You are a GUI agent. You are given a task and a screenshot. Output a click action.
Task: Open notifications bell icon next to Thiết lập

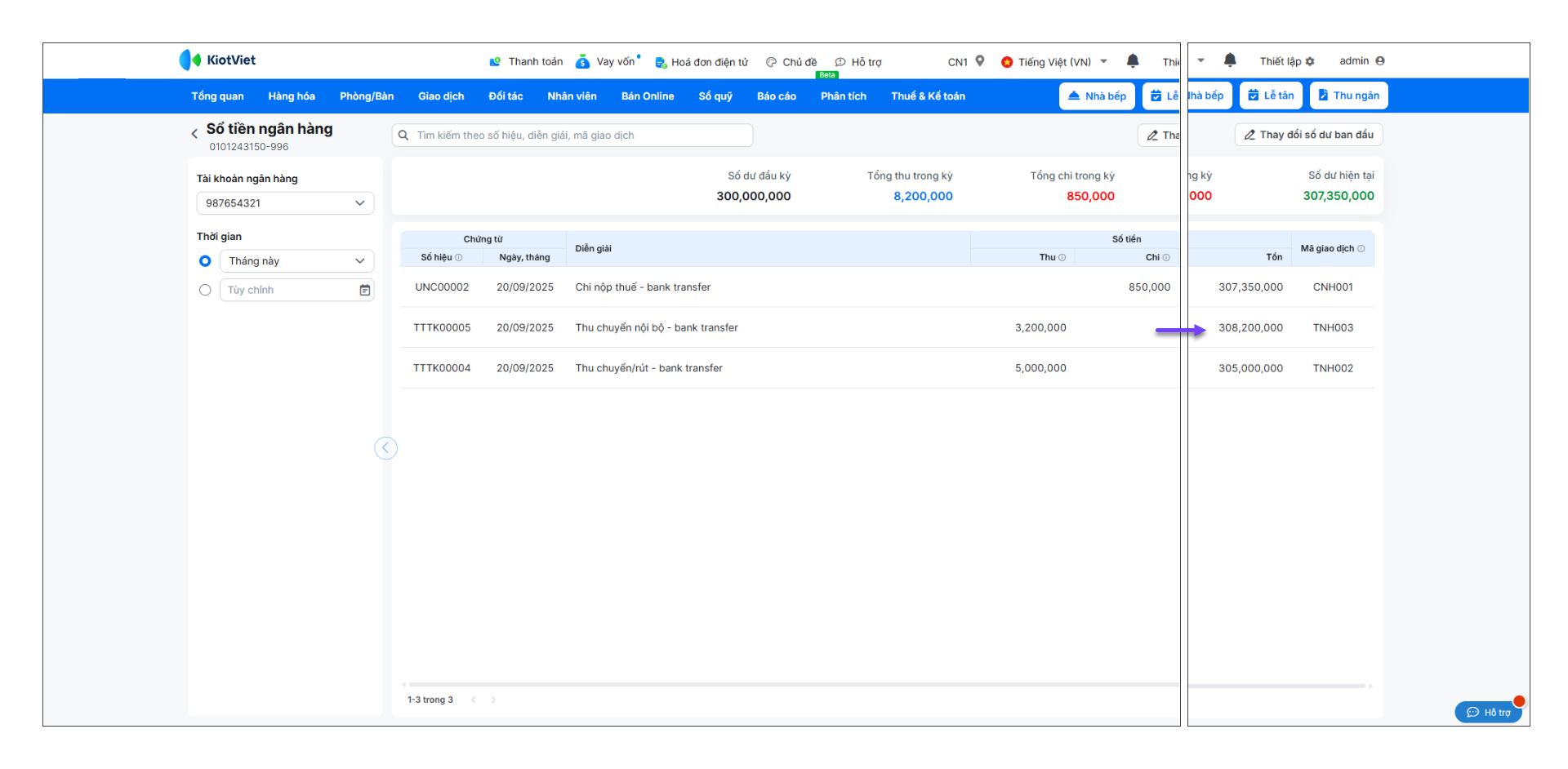coord(1230,60)
